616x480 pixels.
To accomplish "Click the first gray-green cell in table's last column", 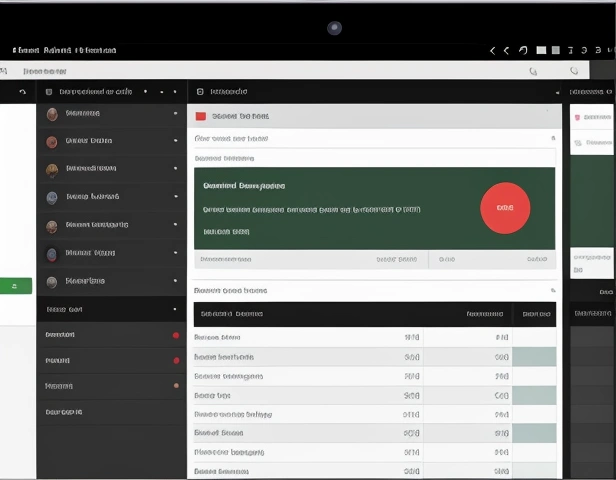I will [x=534, y=357].
